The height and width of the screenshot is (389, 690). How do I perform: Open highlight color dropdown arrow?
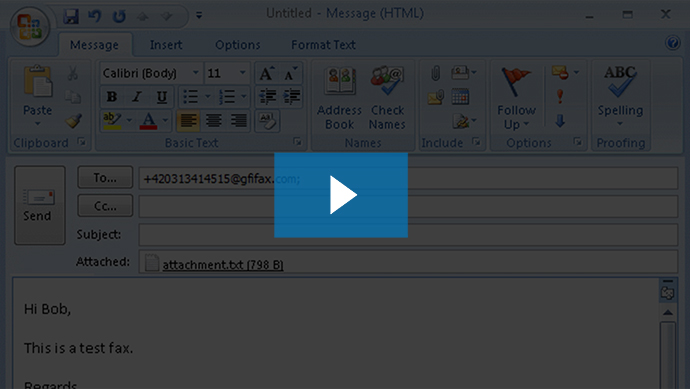129,120
